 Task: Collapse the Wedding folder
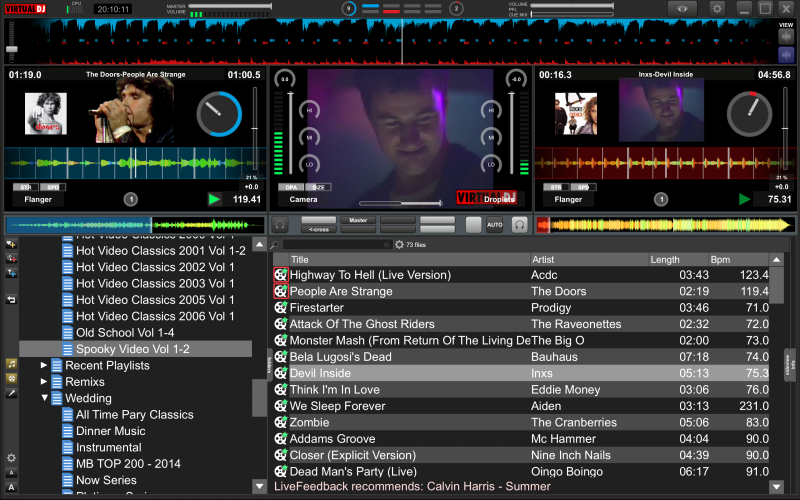(x=44, y=397)
